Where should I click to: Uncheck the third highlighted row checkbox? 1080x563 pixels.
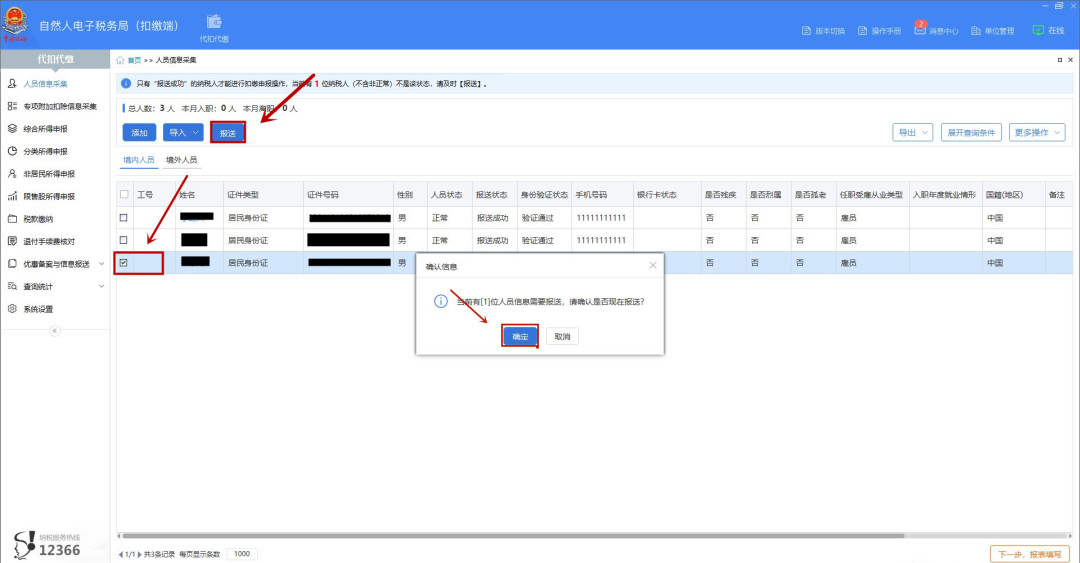124,263
